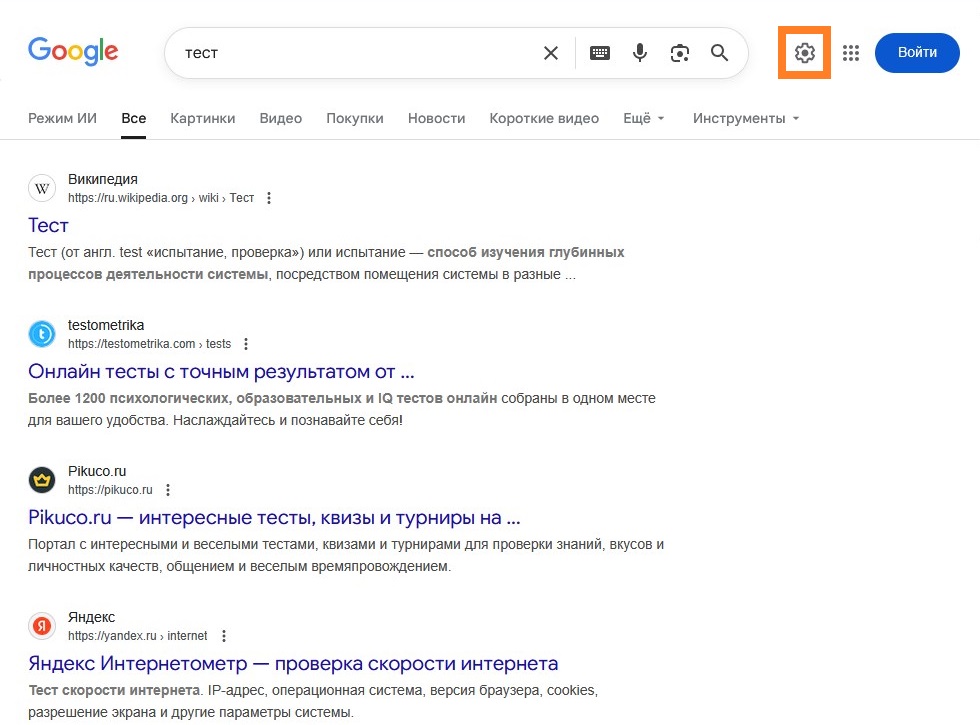Viewport: 980px width, 725px height.
Task: Expand the Ещё dropdown
Action: [643, 118]
